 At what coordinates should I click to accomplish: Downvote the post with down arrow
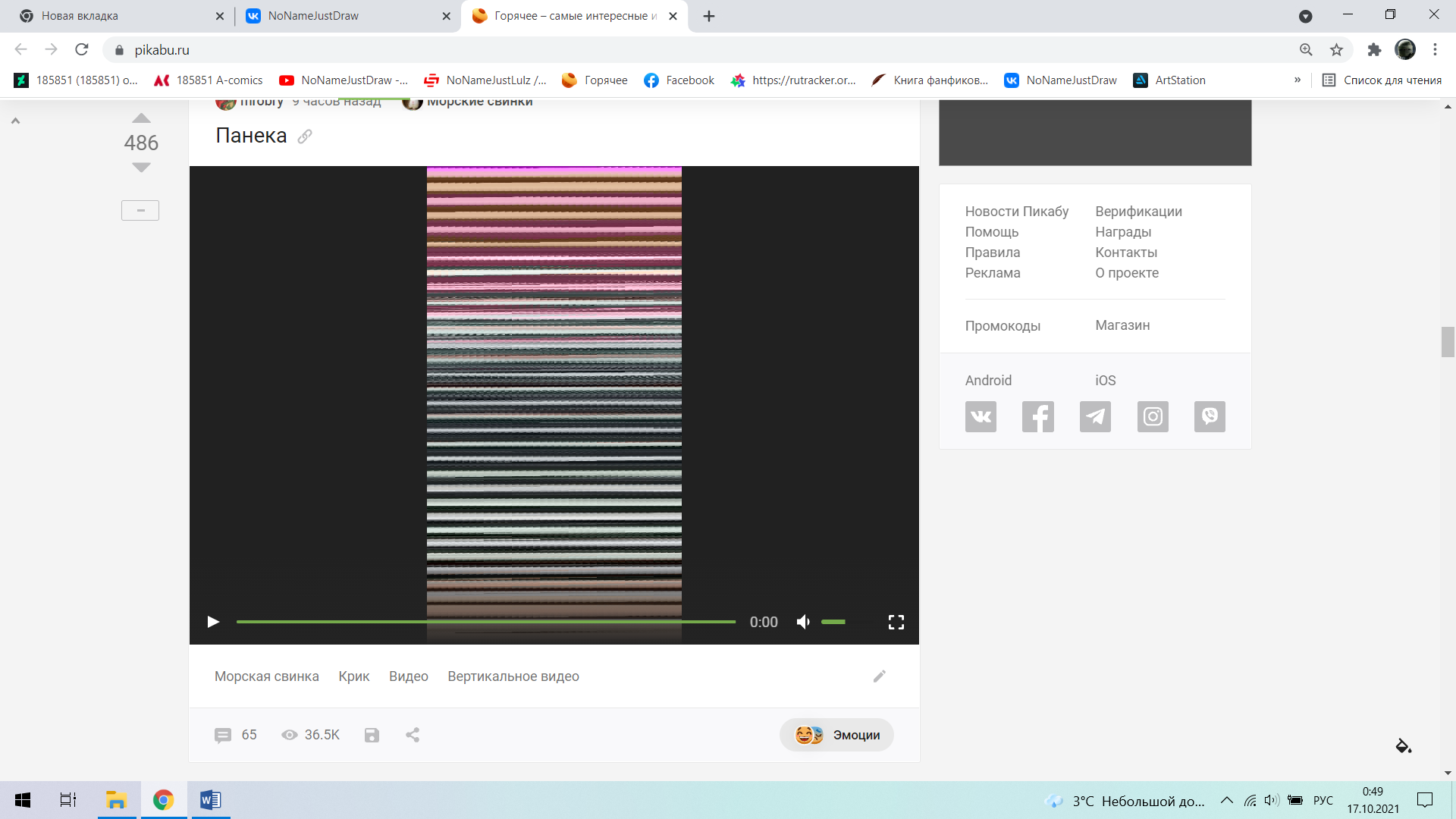[141, 167]
